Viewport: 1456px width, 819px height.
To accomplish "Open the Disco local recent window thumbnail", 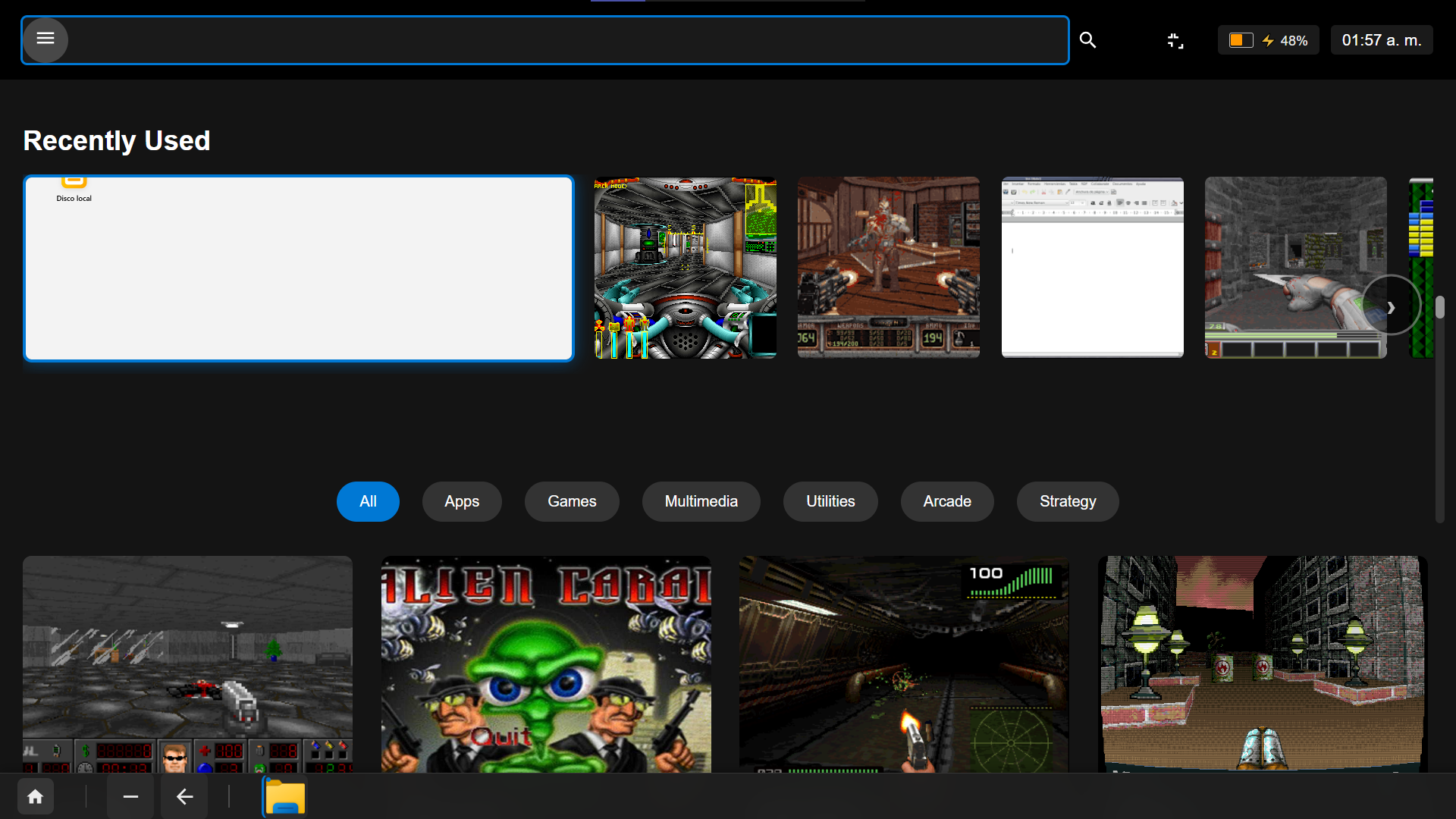I will (299, 268).
